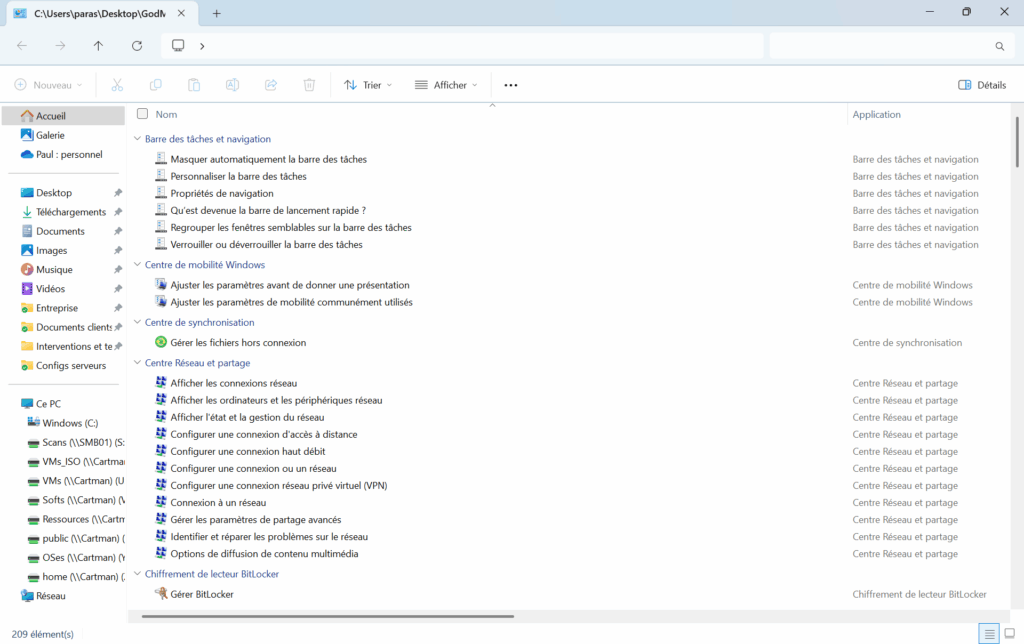Sort by the Nom column header

(x=167, y=114)
